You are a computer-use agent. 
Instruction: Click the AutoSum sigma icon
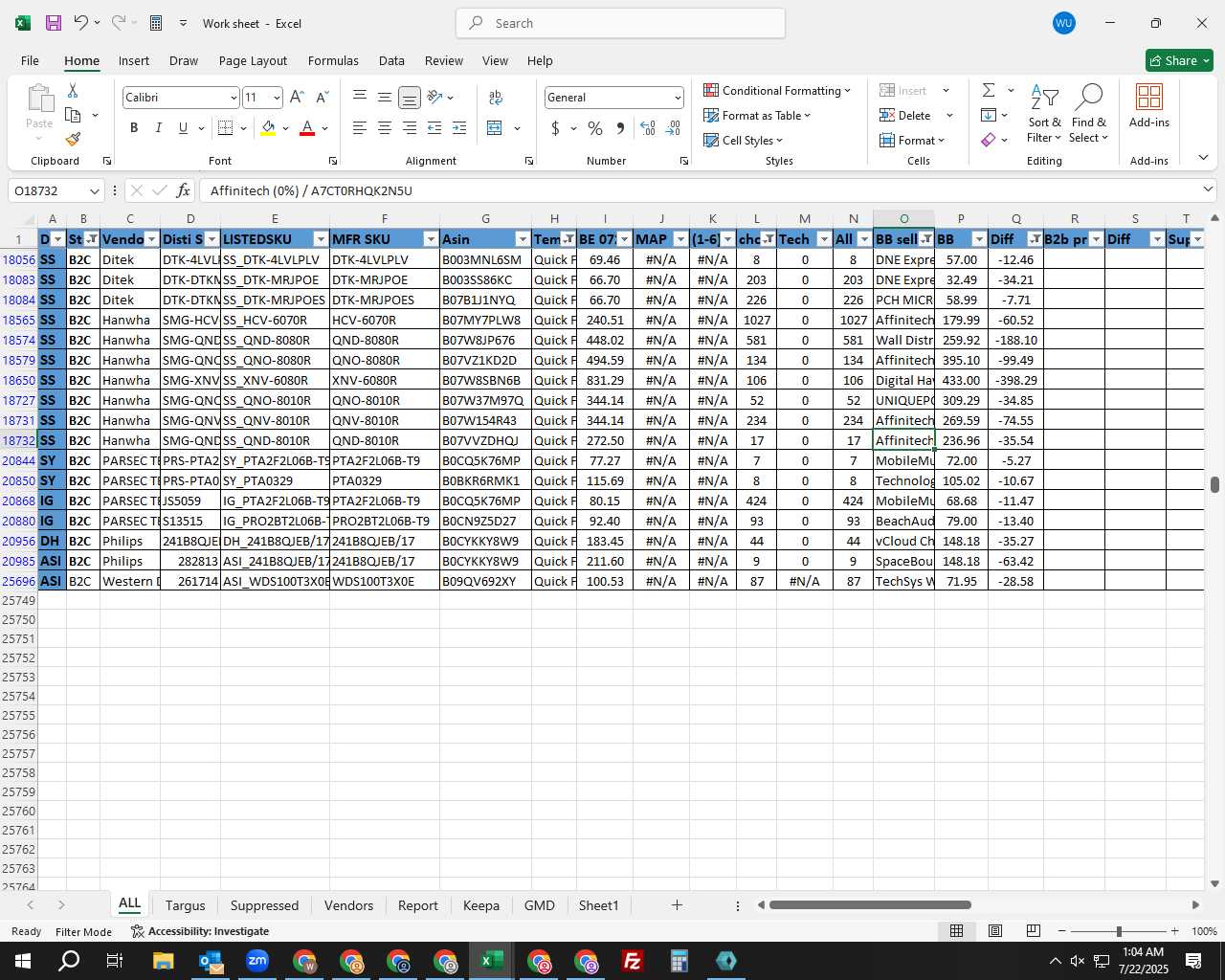pyautogui.click(x=989, y=90)
